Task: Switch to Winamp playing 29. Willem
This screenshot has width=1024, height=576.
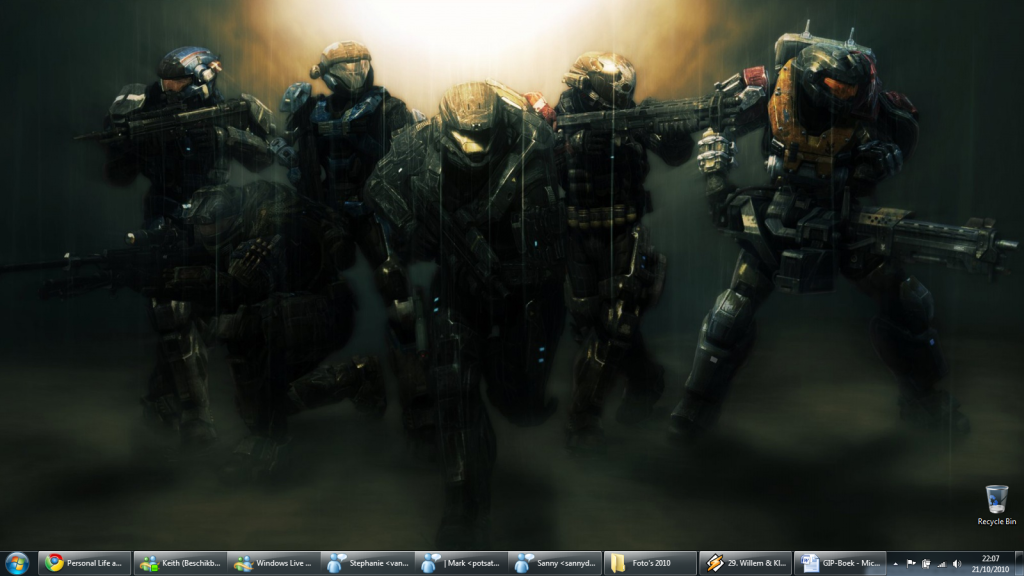Action: point(744,563)
